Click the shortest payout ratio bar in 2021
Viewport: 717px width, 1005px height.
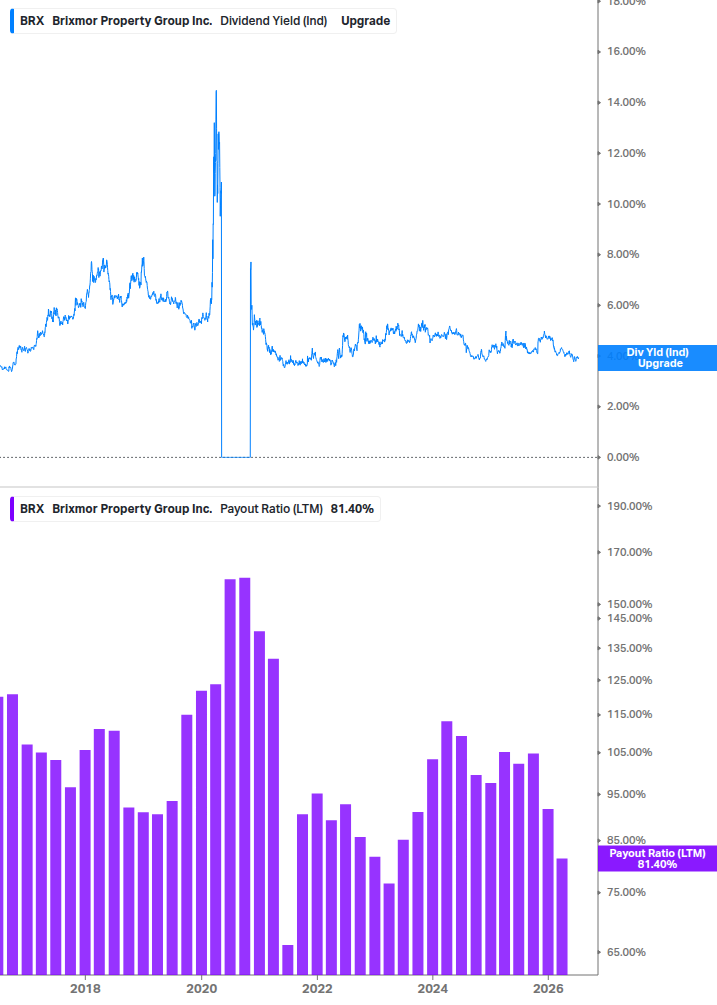(288, 959)
